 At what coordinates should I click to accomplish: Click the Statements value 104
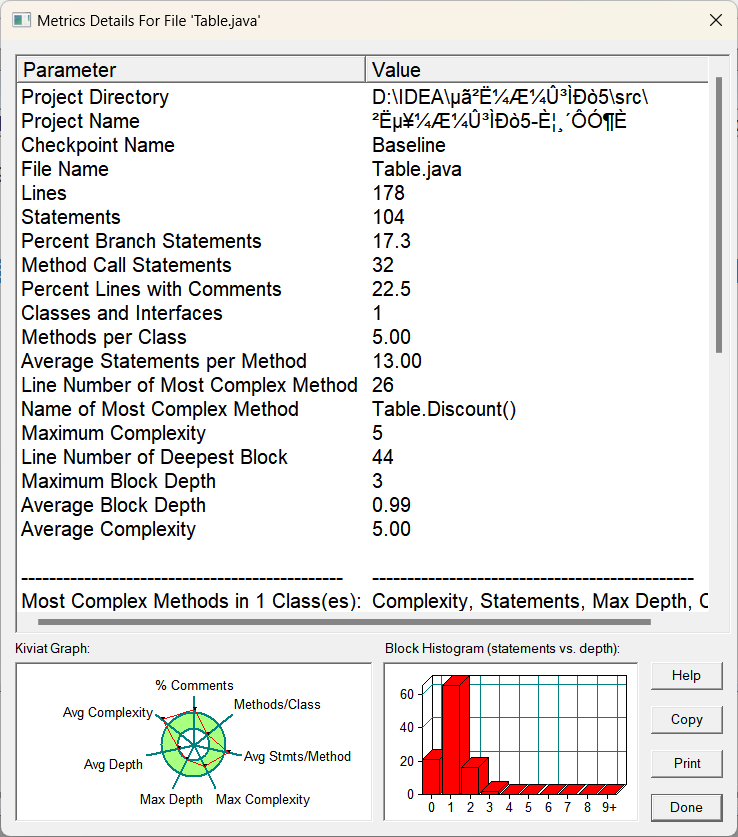pos(388,217)
